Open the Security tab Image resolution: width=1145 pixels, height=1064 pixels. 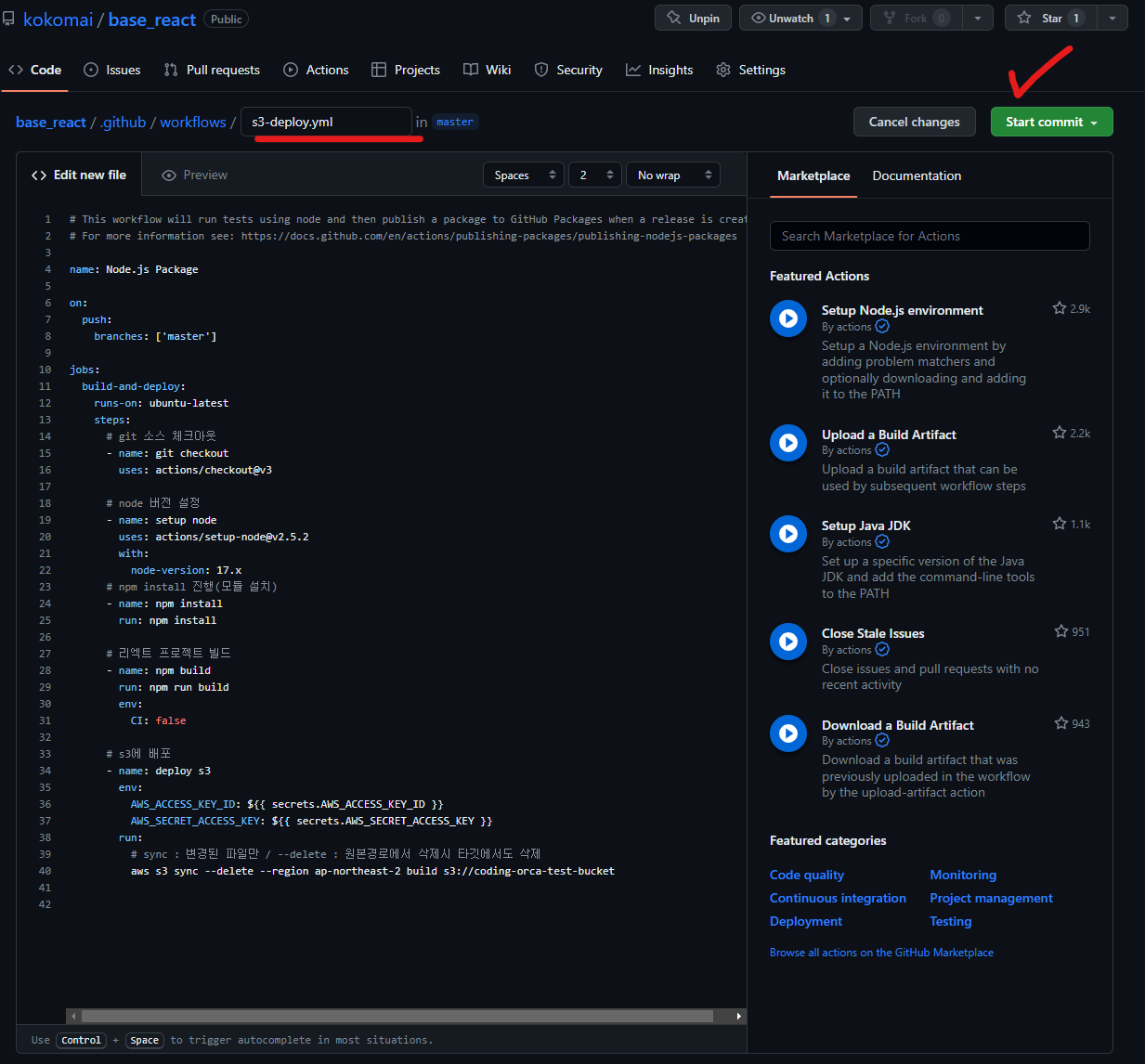point(568,70)
